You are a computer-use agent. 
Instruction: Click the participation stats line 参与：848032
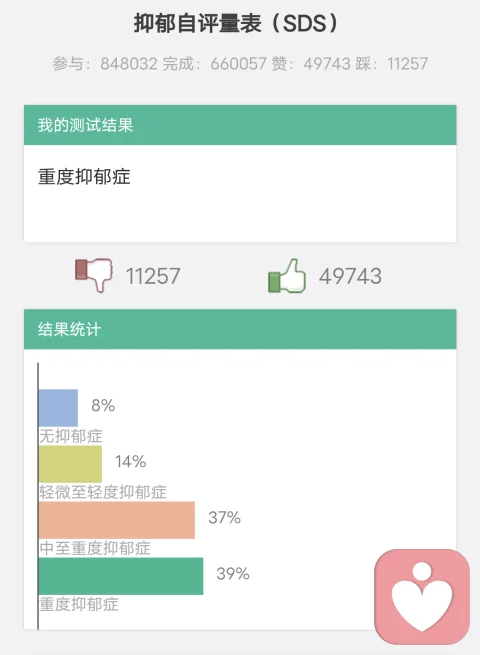click(x=105, y=64)
